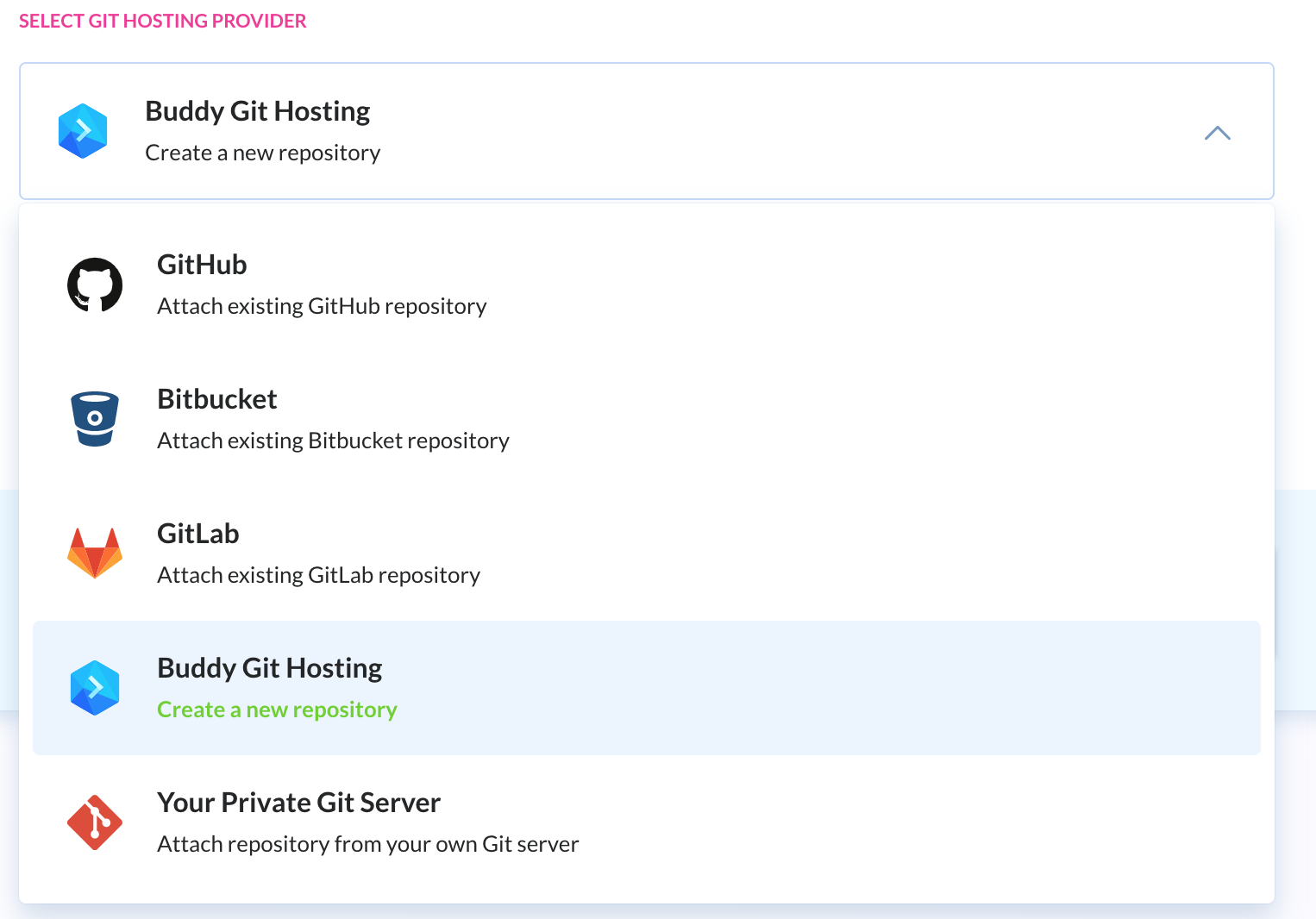Choose Buddy Git Hosting in the options list
1316x919 pixels.
click(x=269, y=668)
